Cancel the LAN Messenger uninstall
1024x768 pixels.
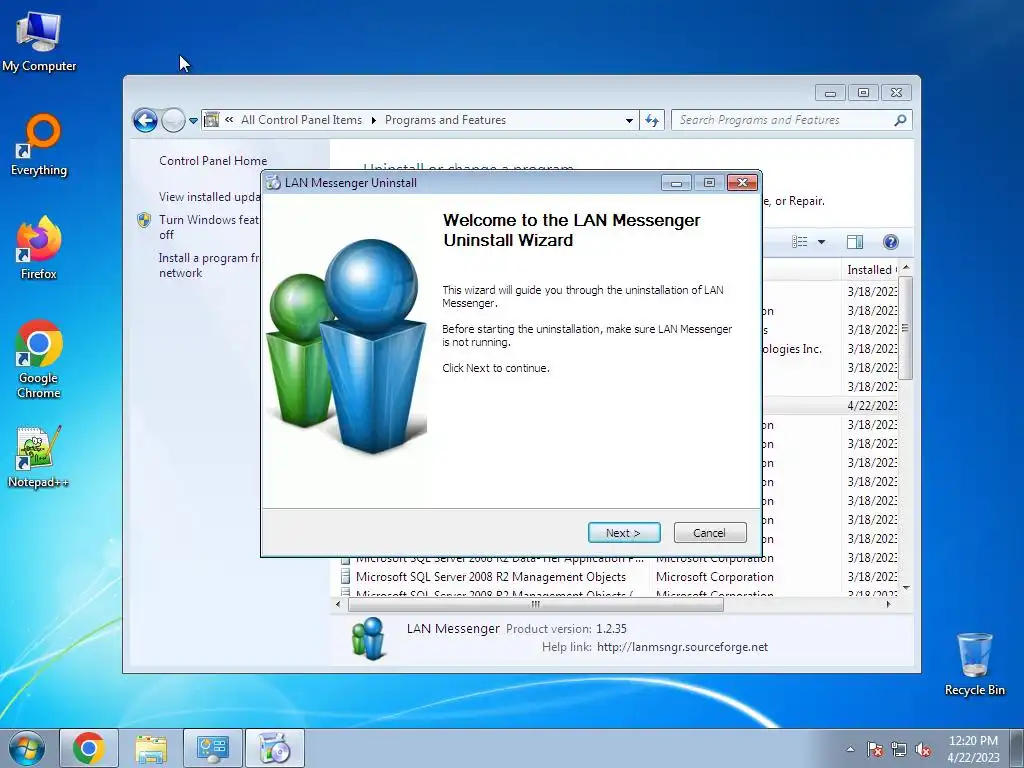710,533
